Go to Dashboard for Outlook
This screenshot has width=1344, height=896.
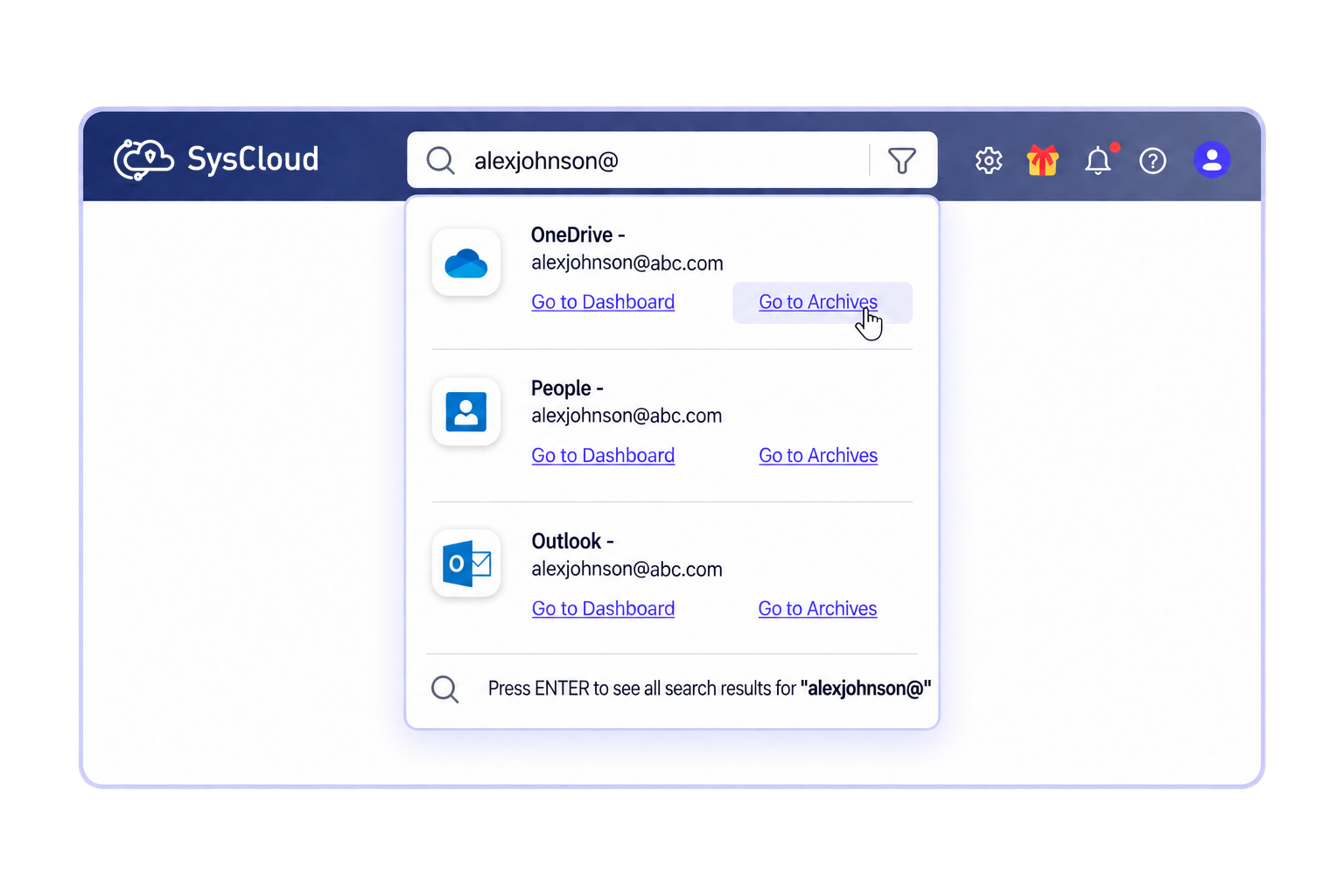coord(603,609)
